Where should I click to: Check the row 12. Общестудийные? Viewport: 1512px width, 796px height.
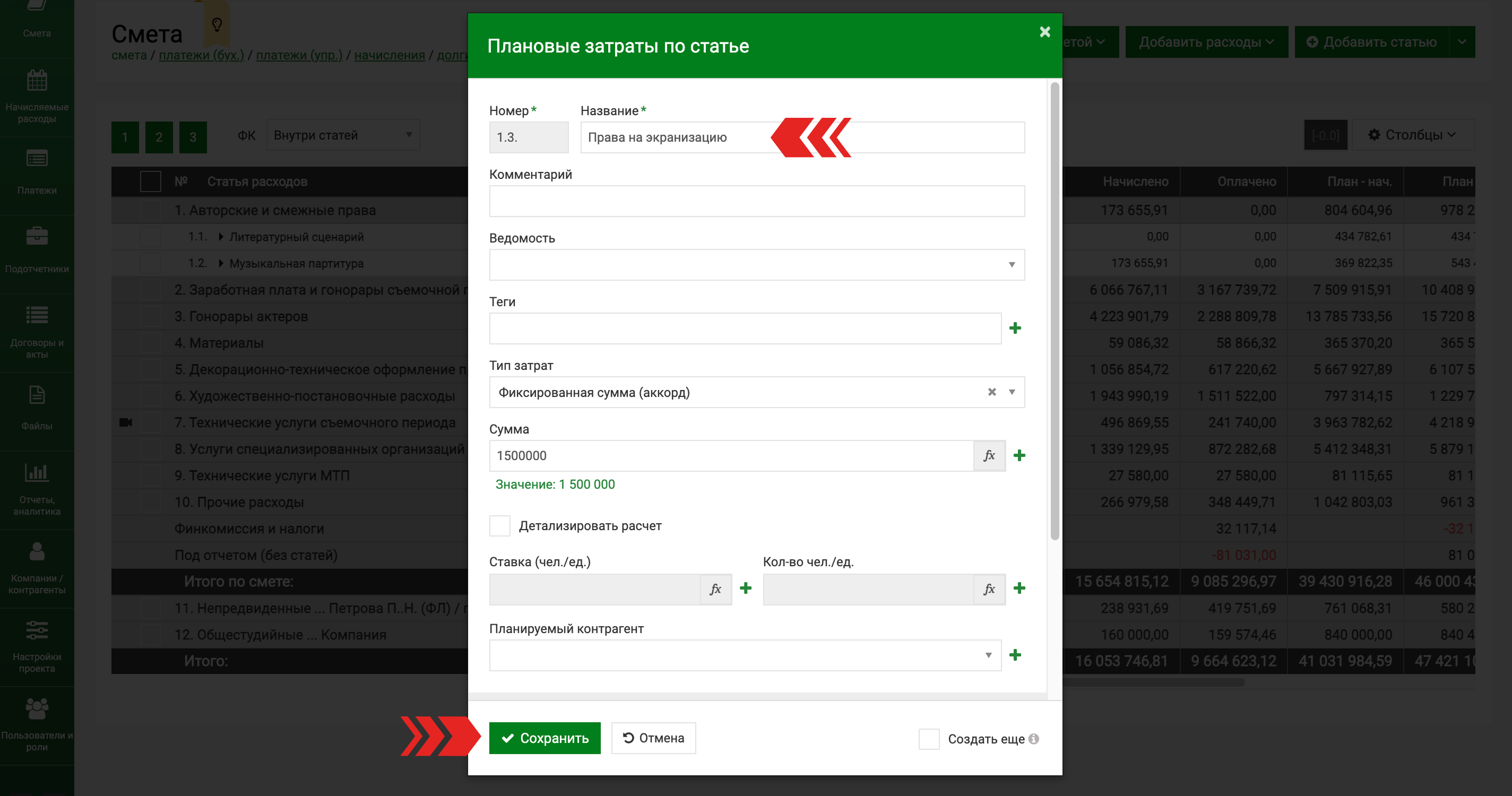pos(151,635)
